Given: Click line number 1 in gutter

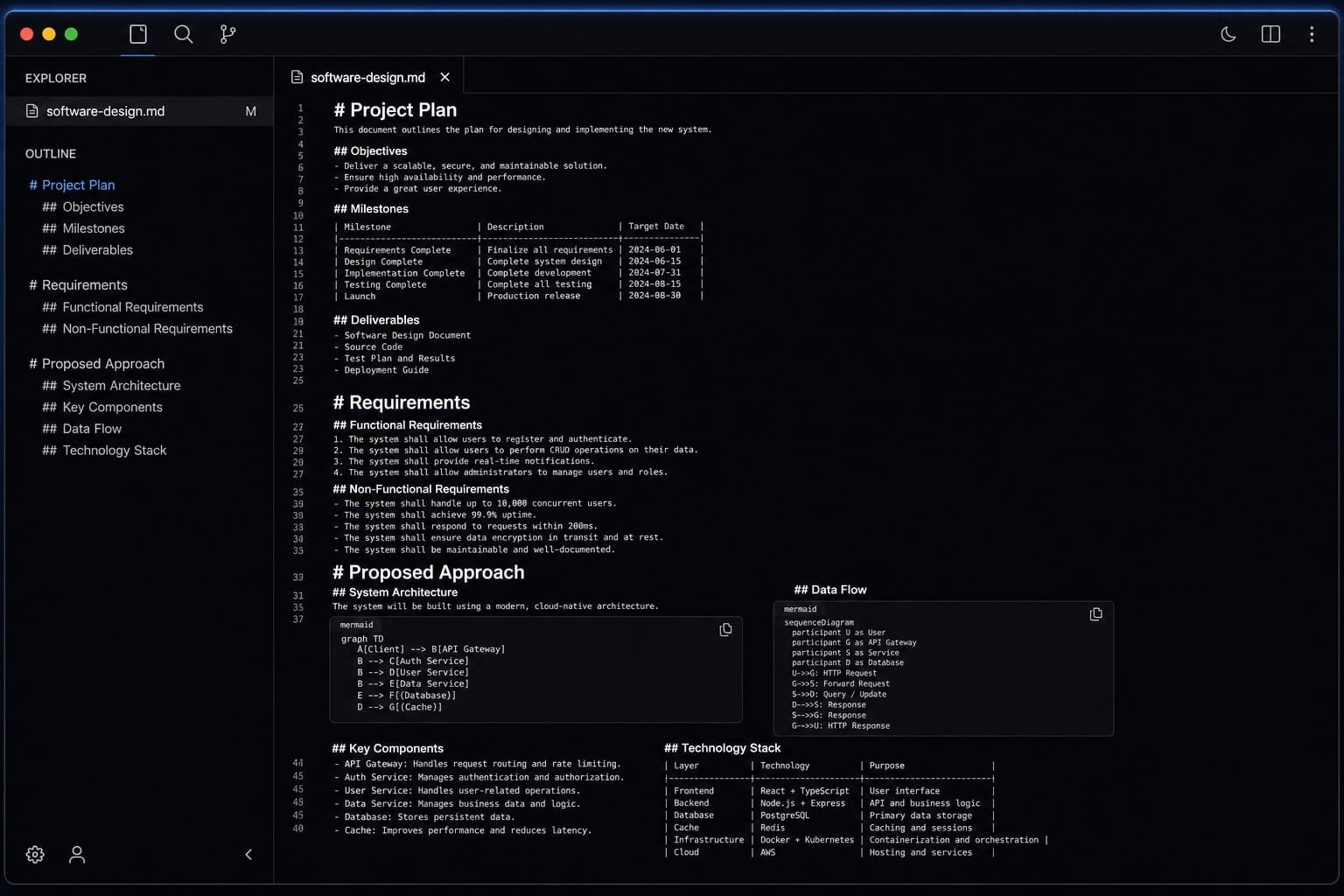Looking at the screenshot, I should point(300,108).
